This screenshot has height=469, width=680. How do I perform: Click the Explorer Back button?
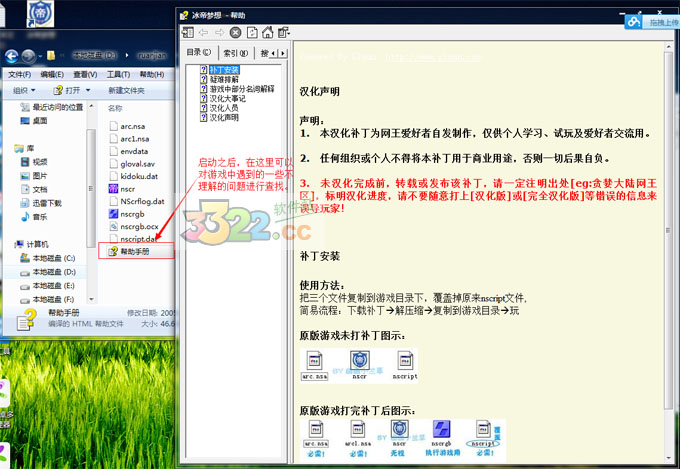pyautogui.click(x=12, y=56)
